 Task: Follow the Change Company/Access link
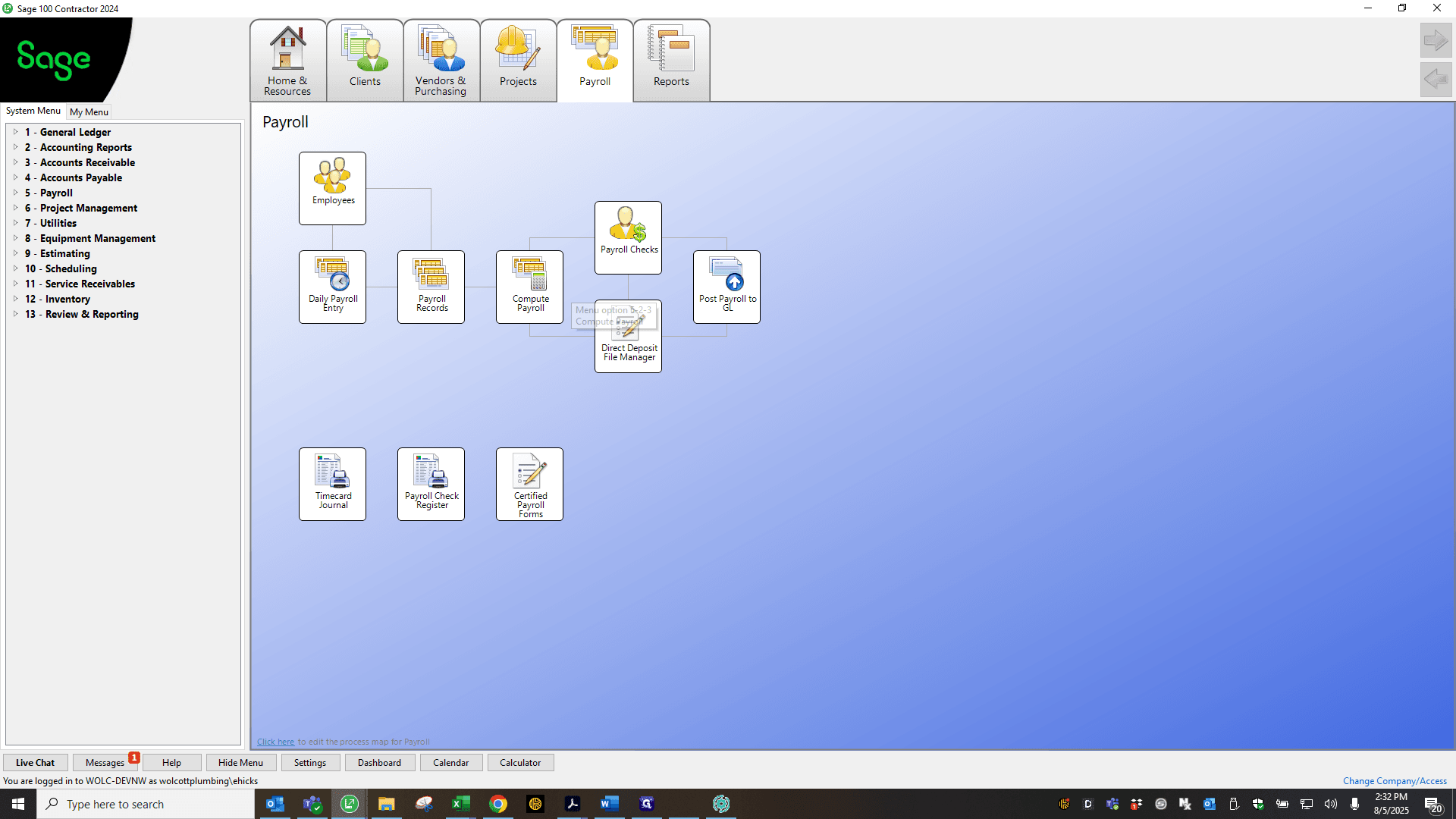point(1395,781)
